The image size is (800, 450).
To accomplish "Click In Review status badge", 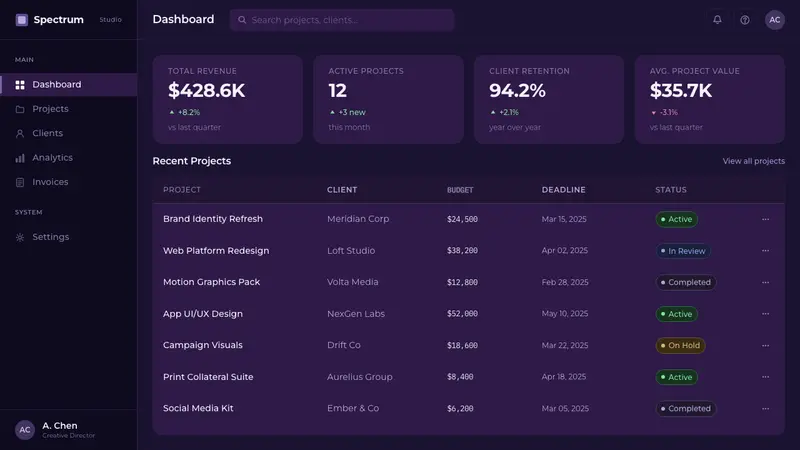I will click(x=683, y=251).
